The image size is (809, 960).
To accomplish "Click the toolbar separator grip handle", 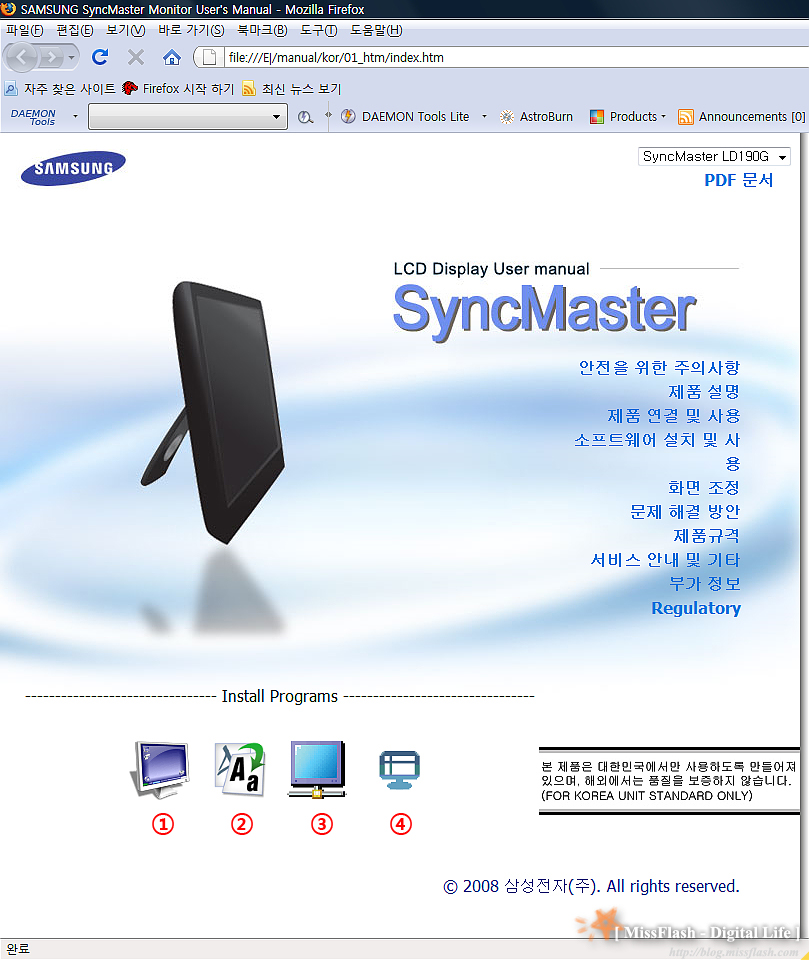I will click(x=329, y=116).
